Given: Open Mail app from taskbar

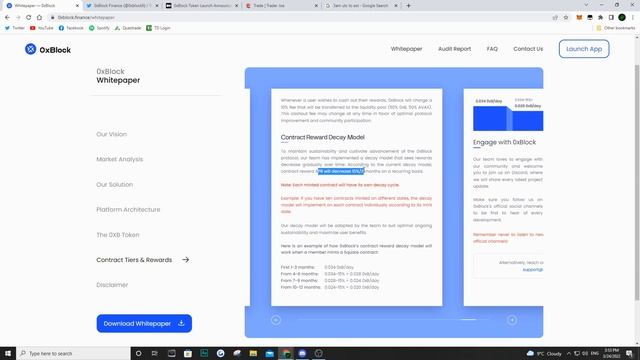Looking at the screenshot, I should [x=269, y=353].
